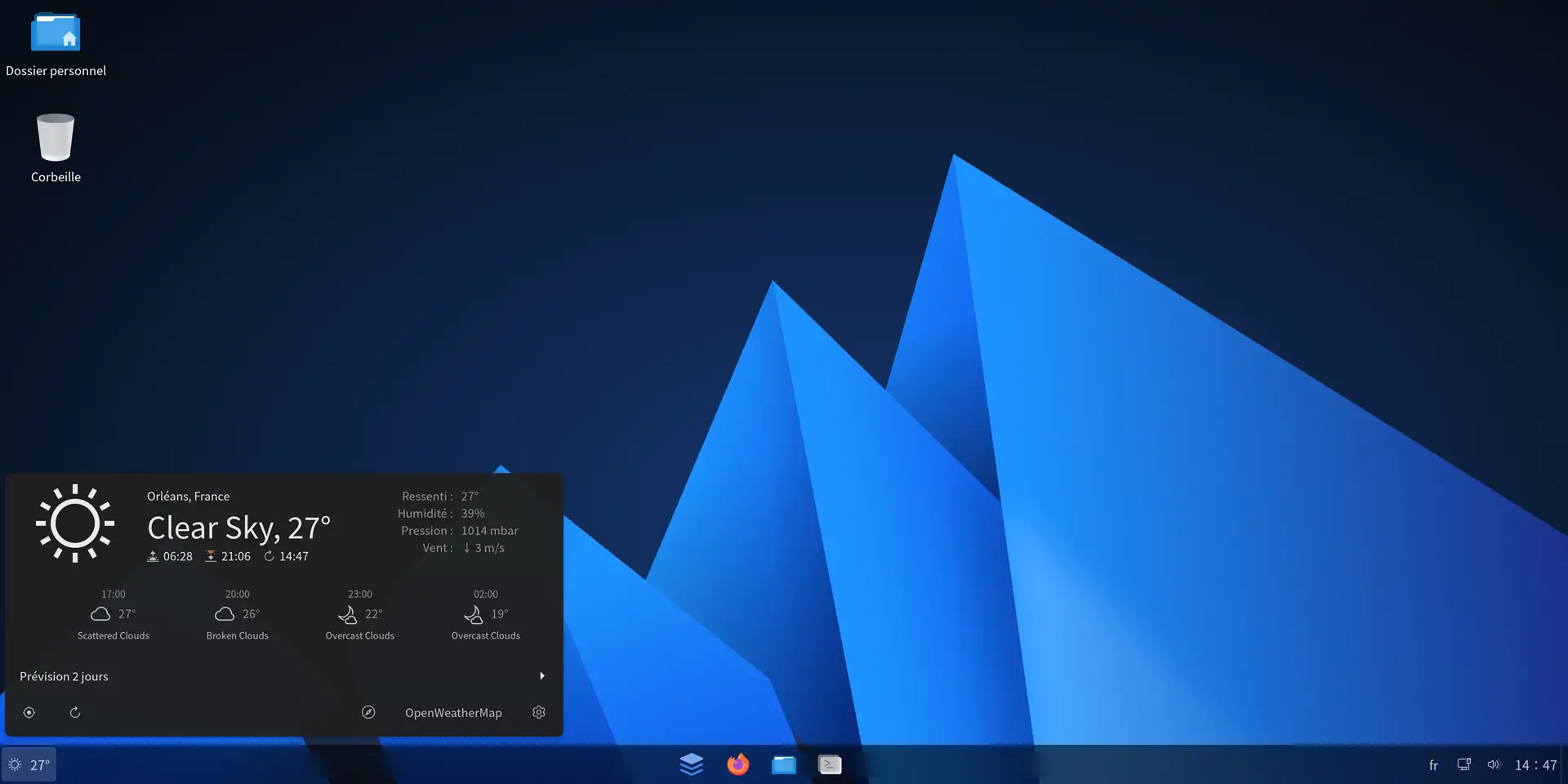This screenshot has width=1568, height=784.
Task: Click the sunset time 21:06
Action: coord(236,556)
